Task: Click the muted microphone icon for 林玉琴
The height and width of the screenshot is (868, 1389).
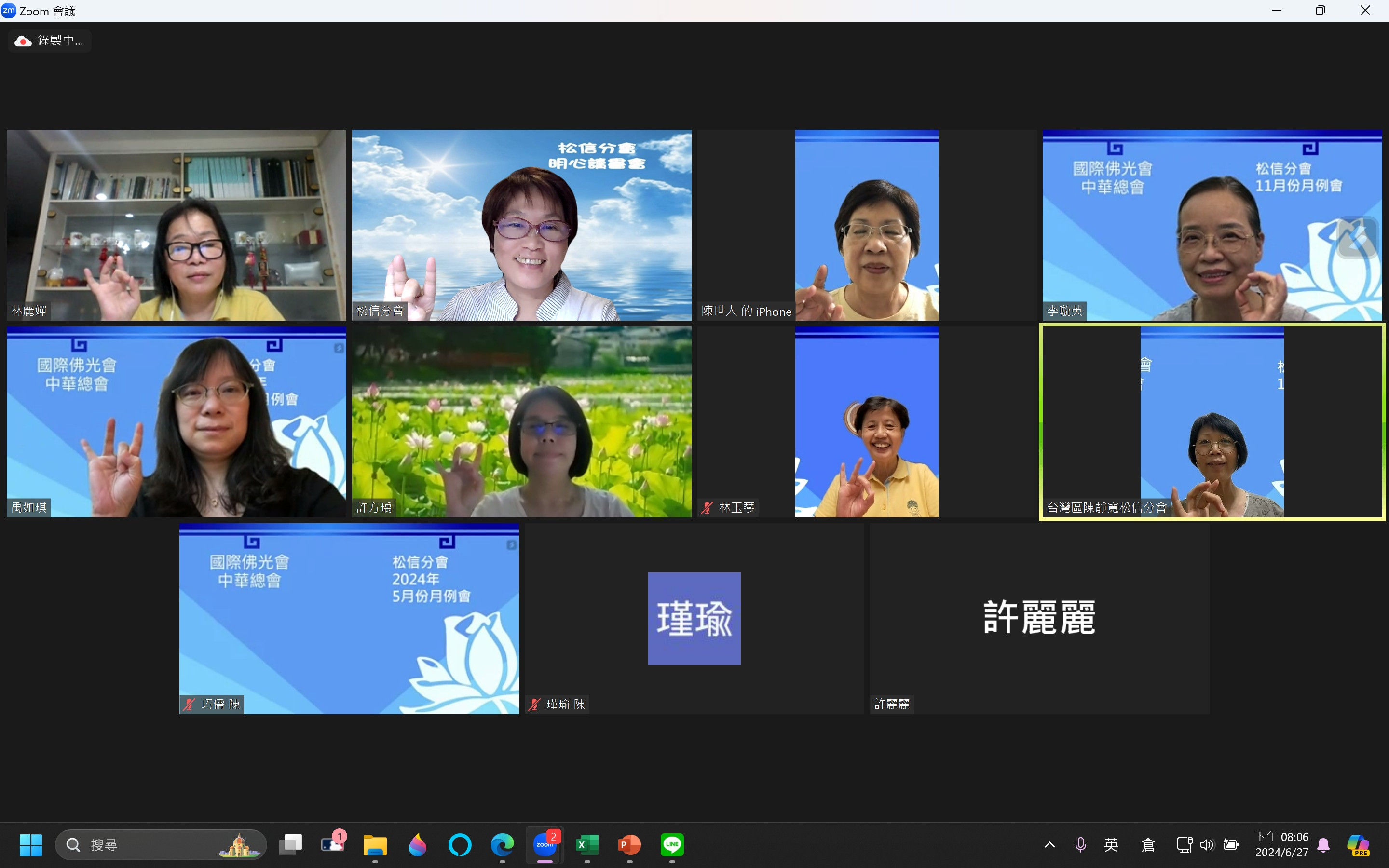Action: tap(707, 507)
